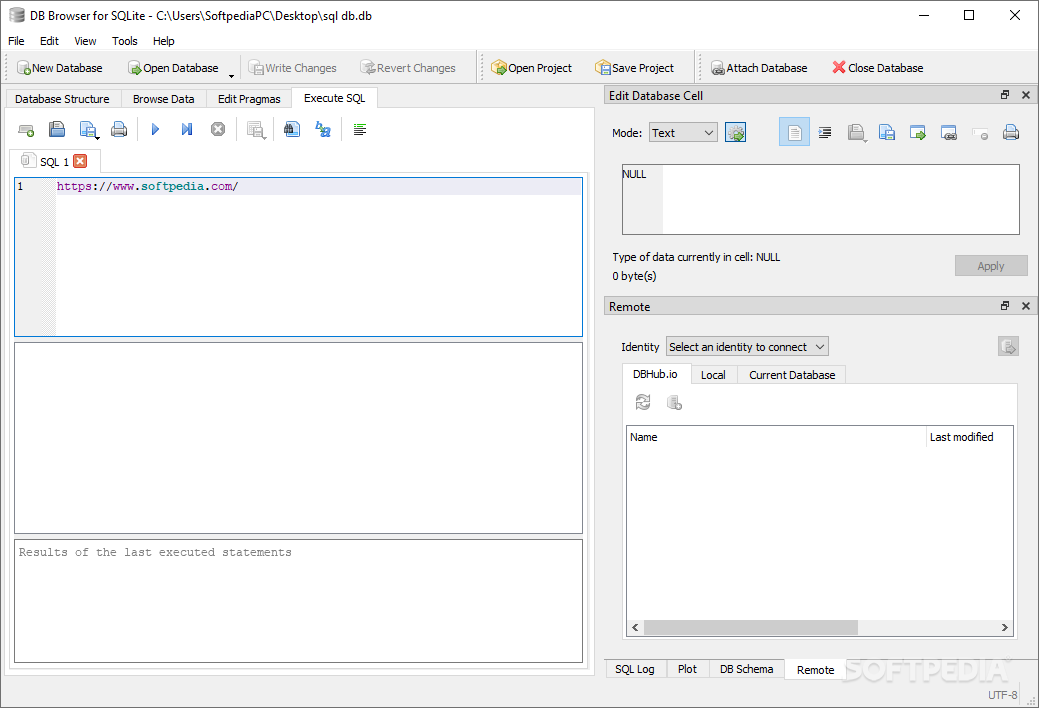
Task: Open a new SQL tab with the add-tab icon
Action: pyautogui.click(x=26, y=129)
